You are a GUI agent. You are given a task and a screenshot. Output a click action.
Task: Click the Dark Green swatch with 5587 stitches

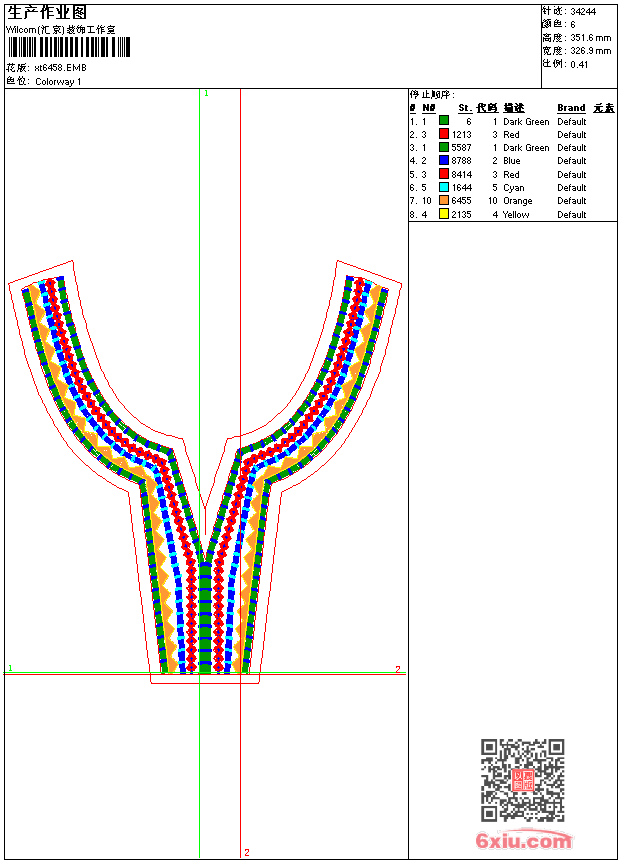pos(444,147)
